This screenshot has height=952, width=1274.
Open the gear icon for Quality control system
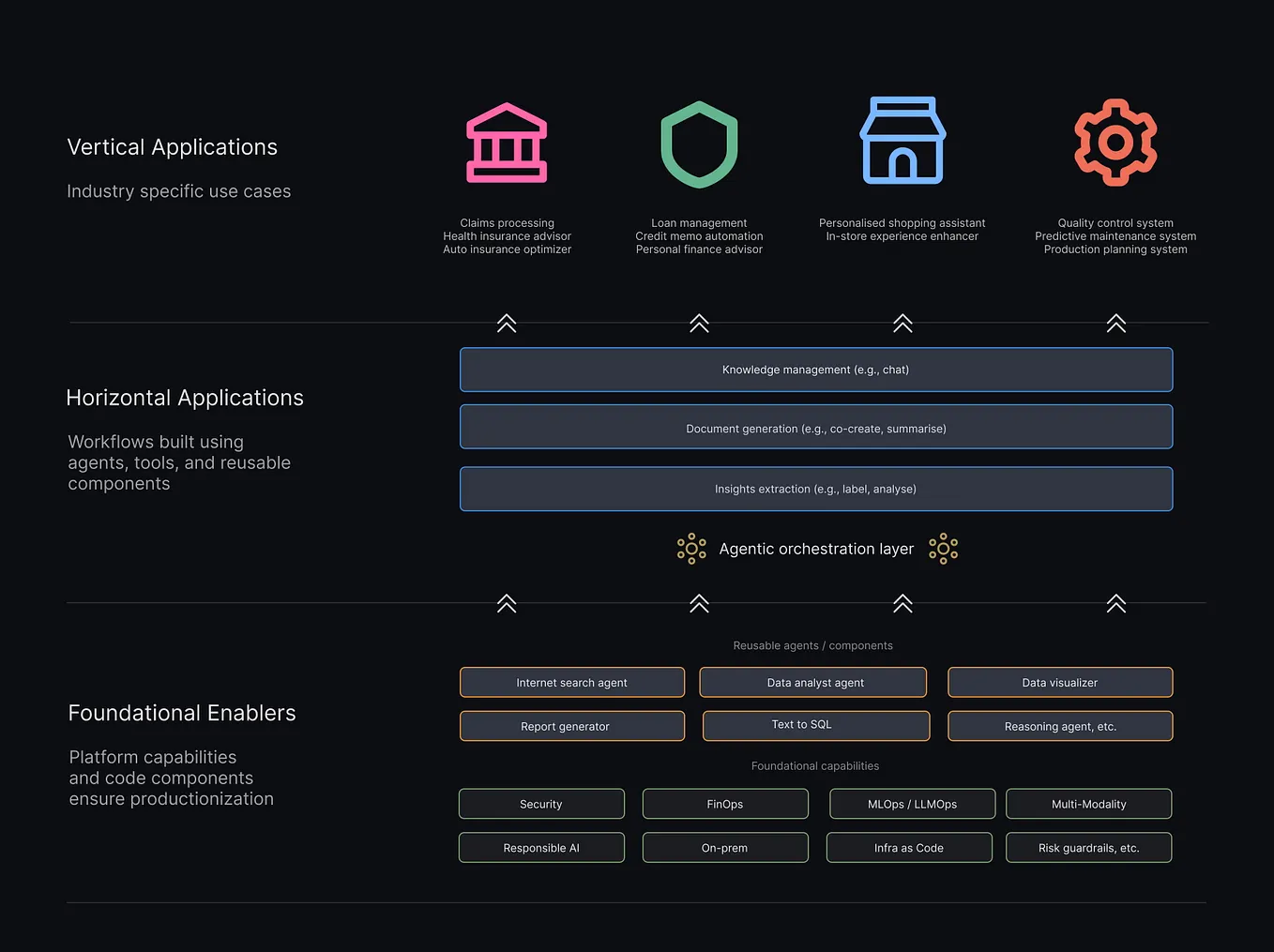(x=1115, y=143)
